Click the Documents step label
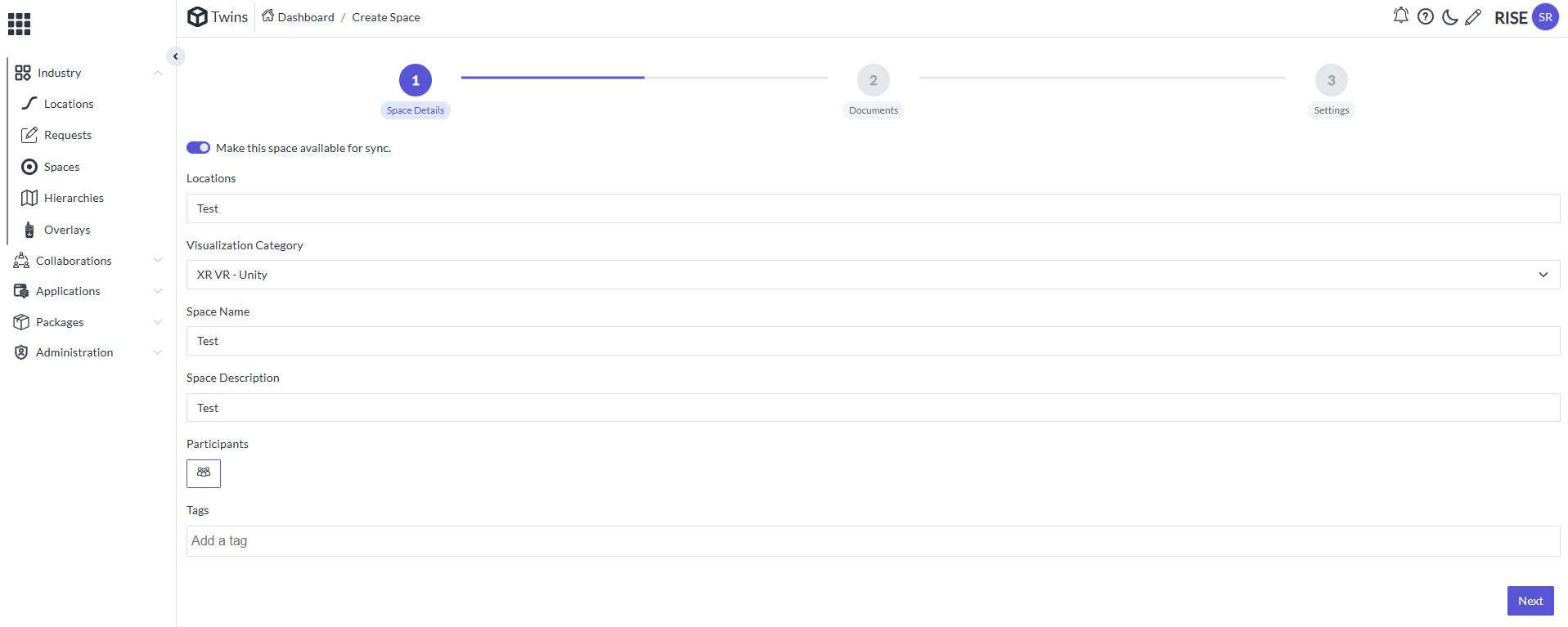 (x=874, y=110)
